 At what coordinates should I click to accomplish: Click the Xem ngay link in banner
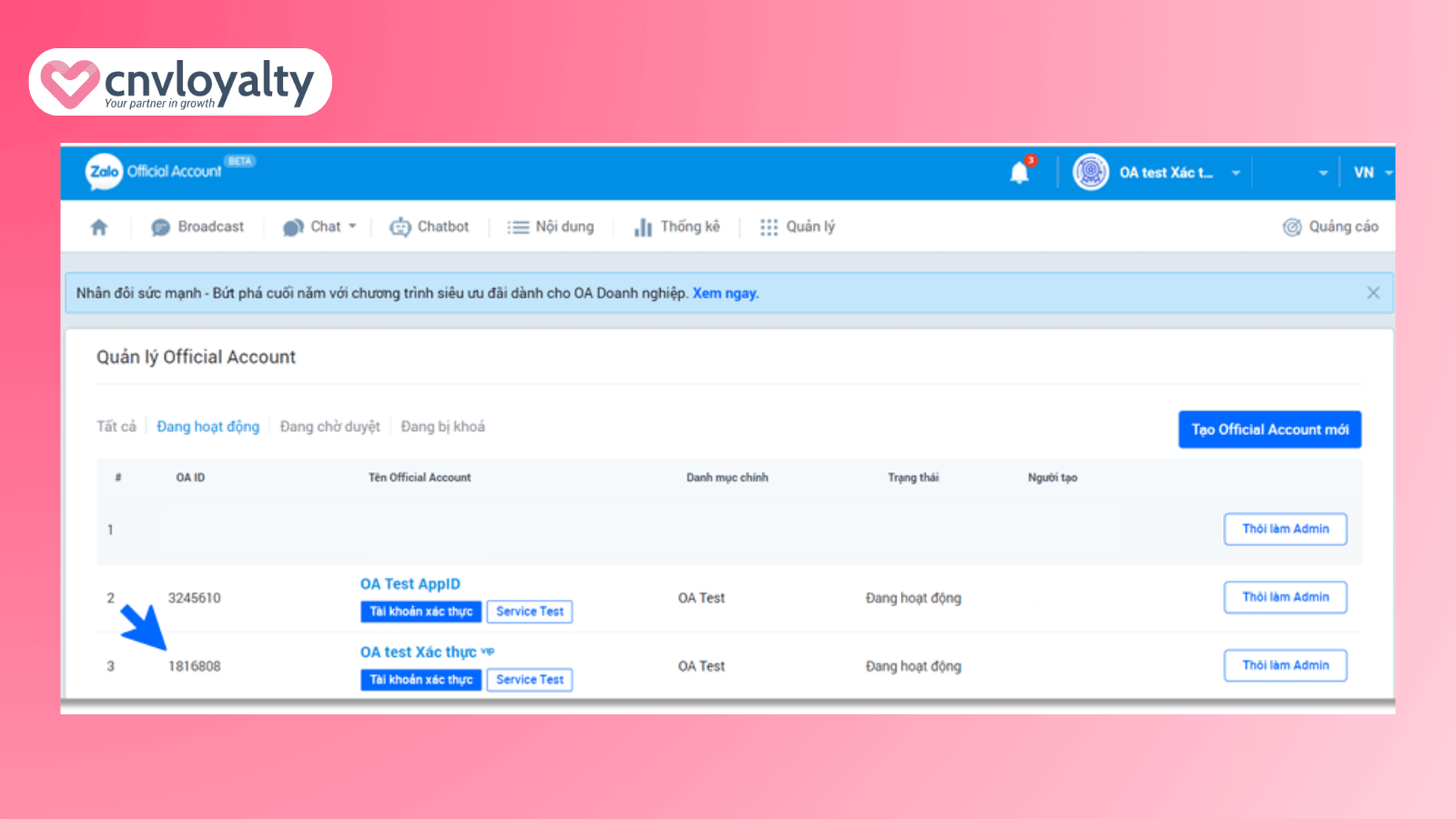(724, 293)
